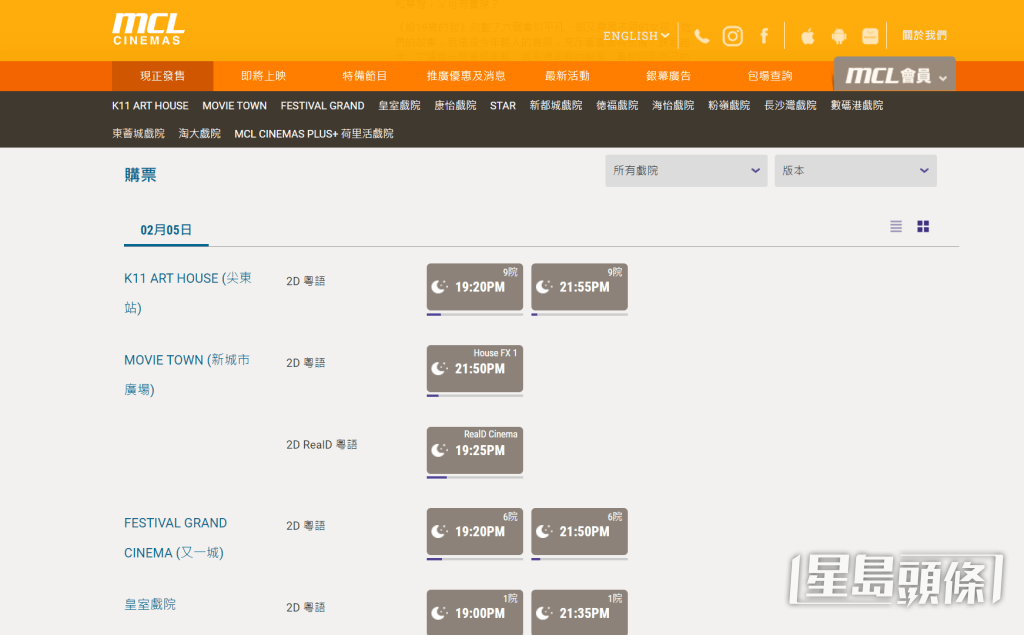Switch to list view layout icon
This screenshot has height=635, width=1024.
click(x=896, y=226)
